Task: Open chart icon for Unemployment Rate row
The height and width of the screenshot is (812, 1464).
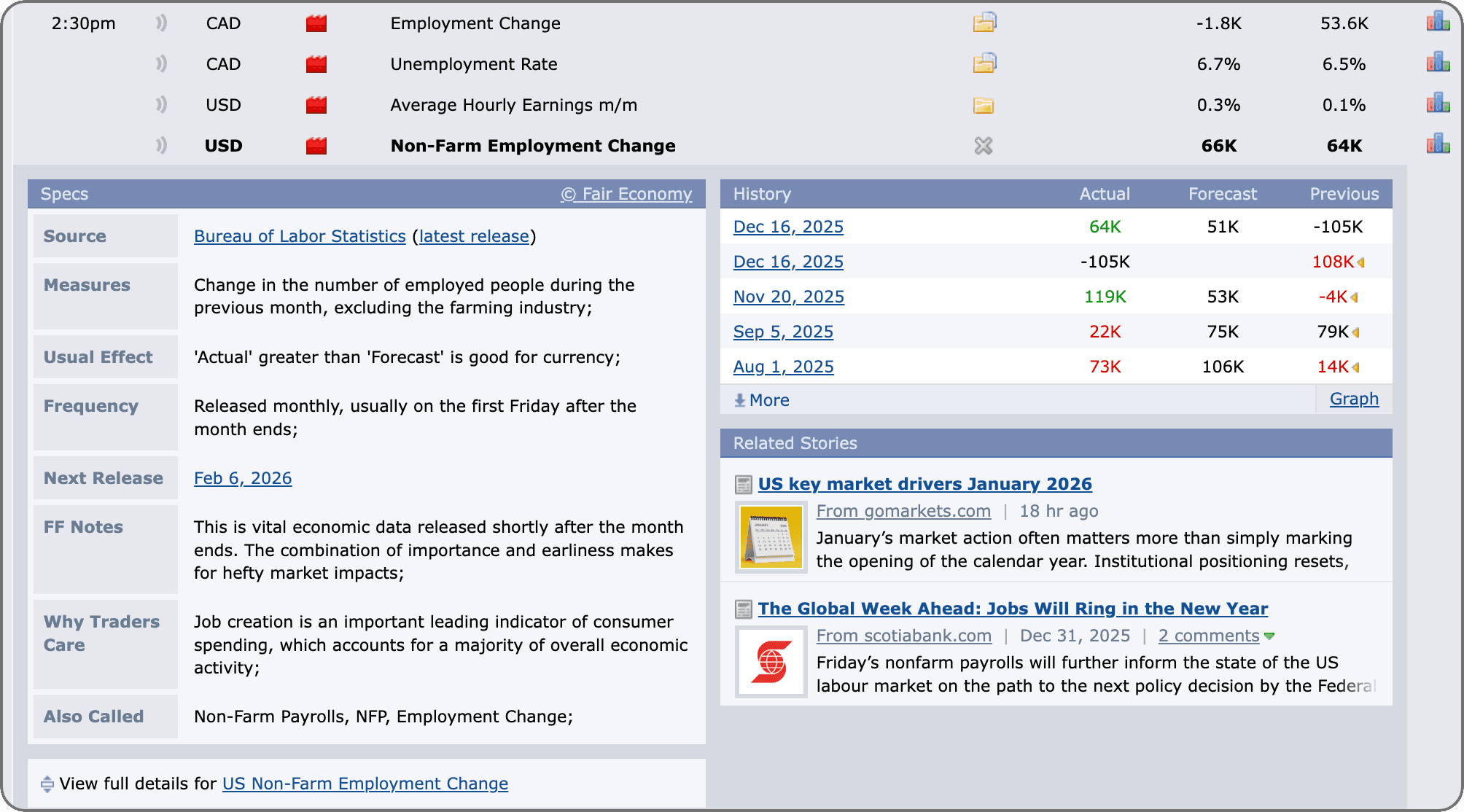Action: (1438, 63)
